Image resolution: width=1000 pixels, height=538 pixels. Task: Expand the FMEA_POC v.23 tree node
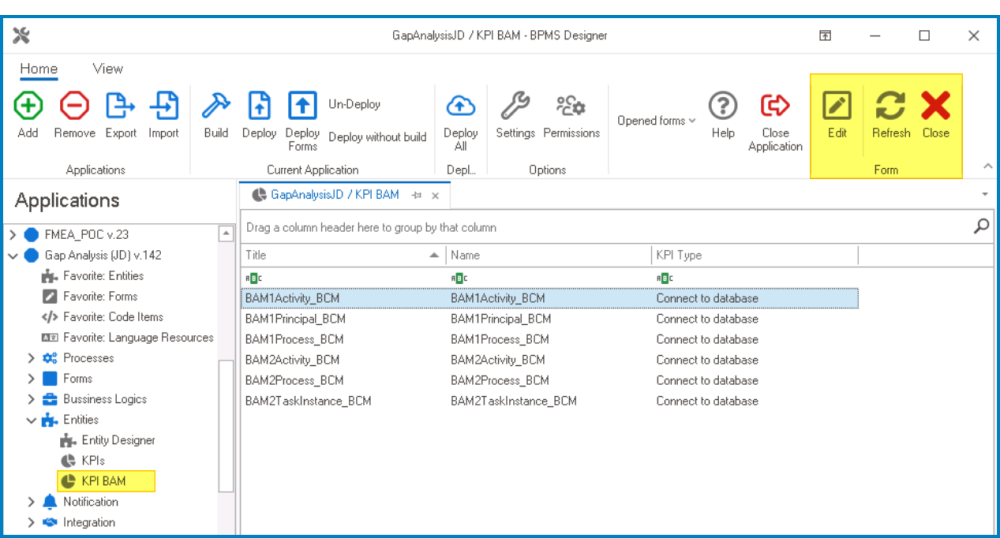13,235
